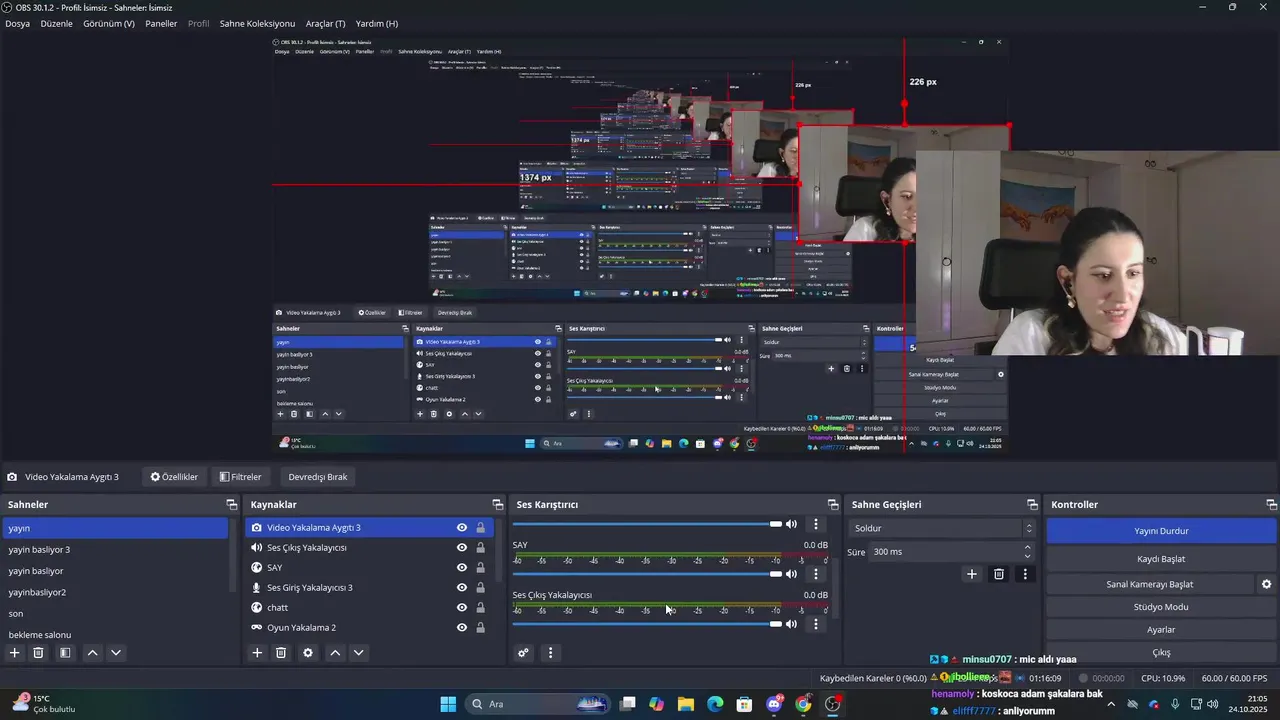The height and width of the screenshot is (720, 1280).
Task: Delete selected scene via Sahneler trash icon
Action: [39, 653]
